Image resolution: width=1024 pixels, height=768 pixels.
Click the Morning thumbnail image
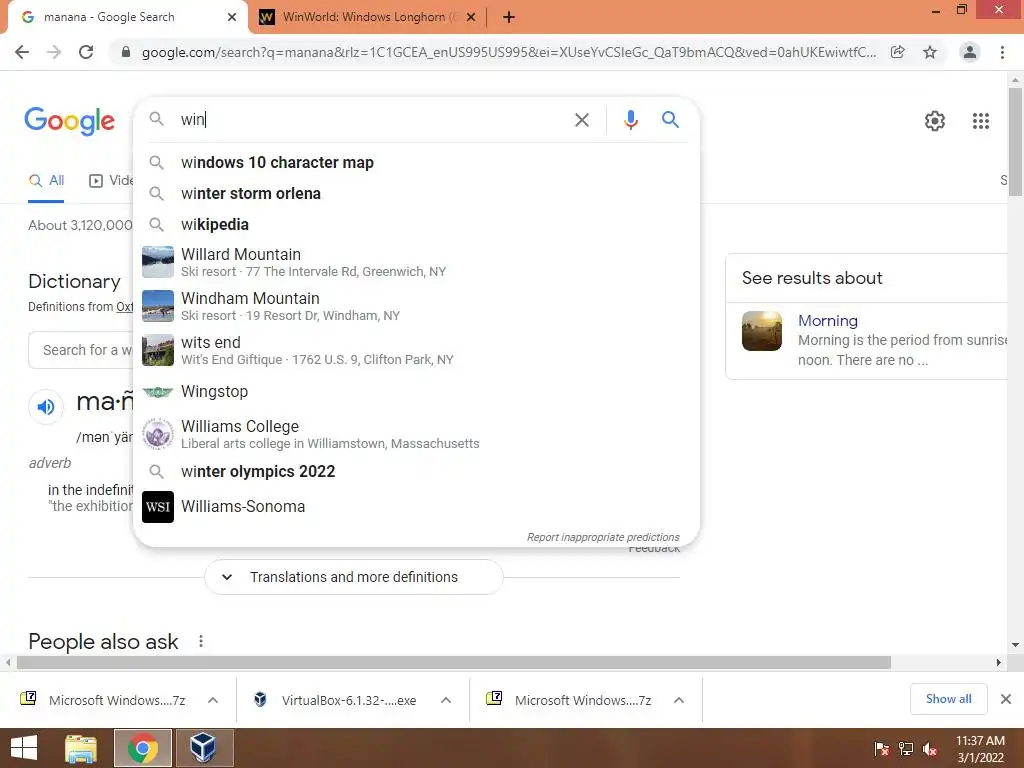point(761,331)
